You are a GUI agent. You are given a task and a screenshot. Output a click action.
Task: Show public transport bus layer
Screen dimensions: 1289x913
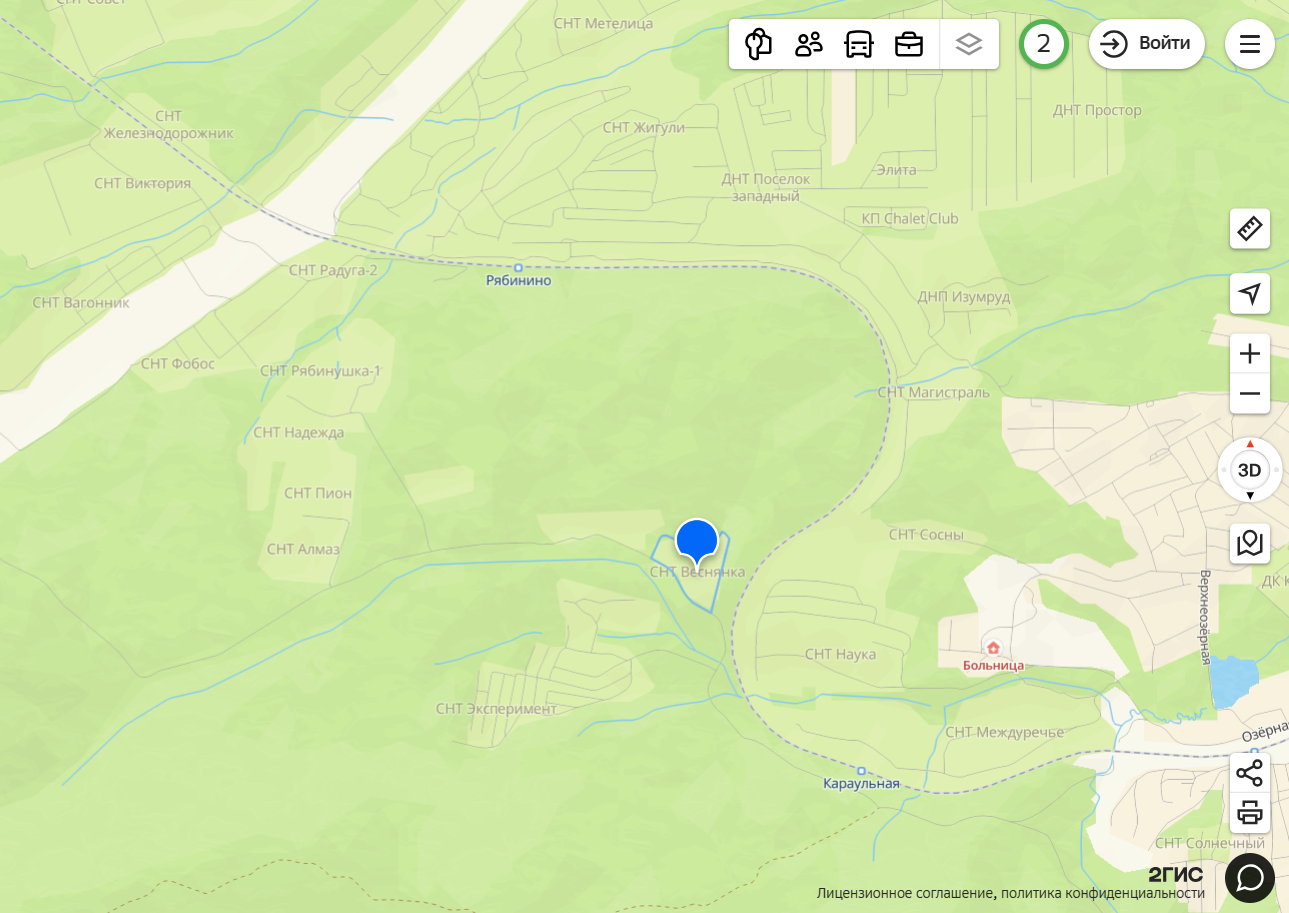[x=859, y=44]
